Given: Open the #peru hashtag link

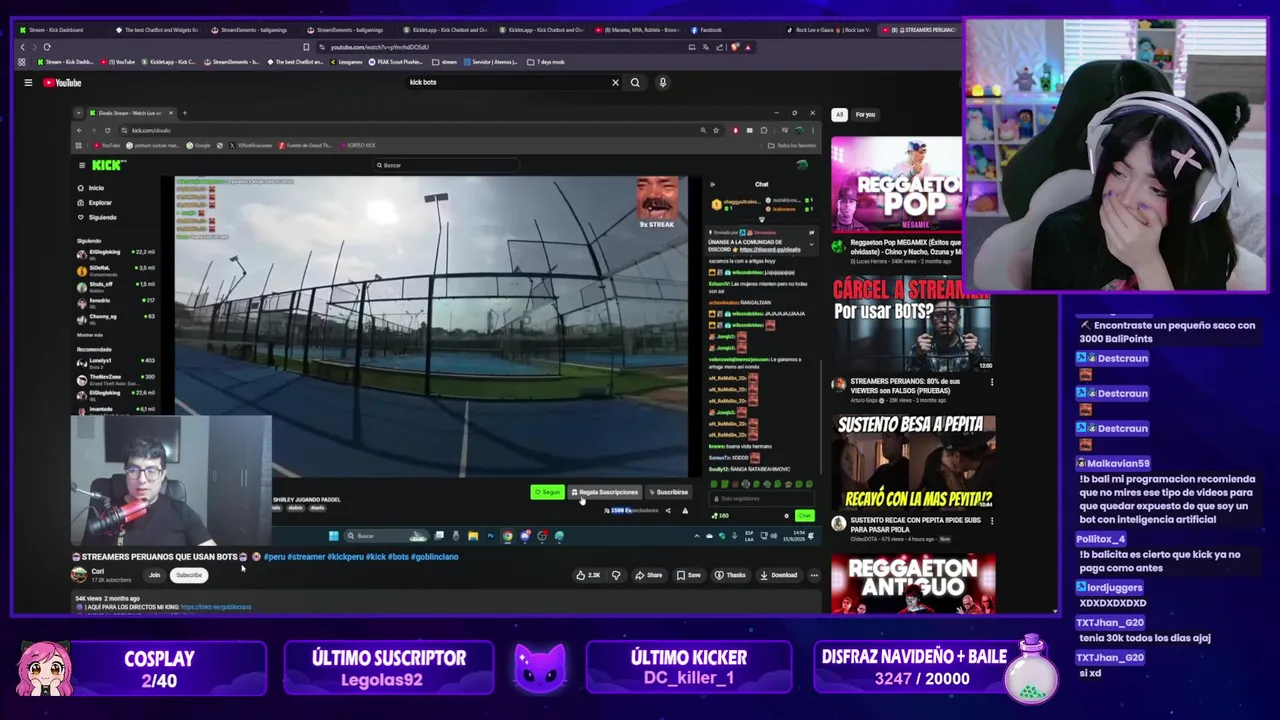Looking at the screenshot, I should click(x=274, y=557).
